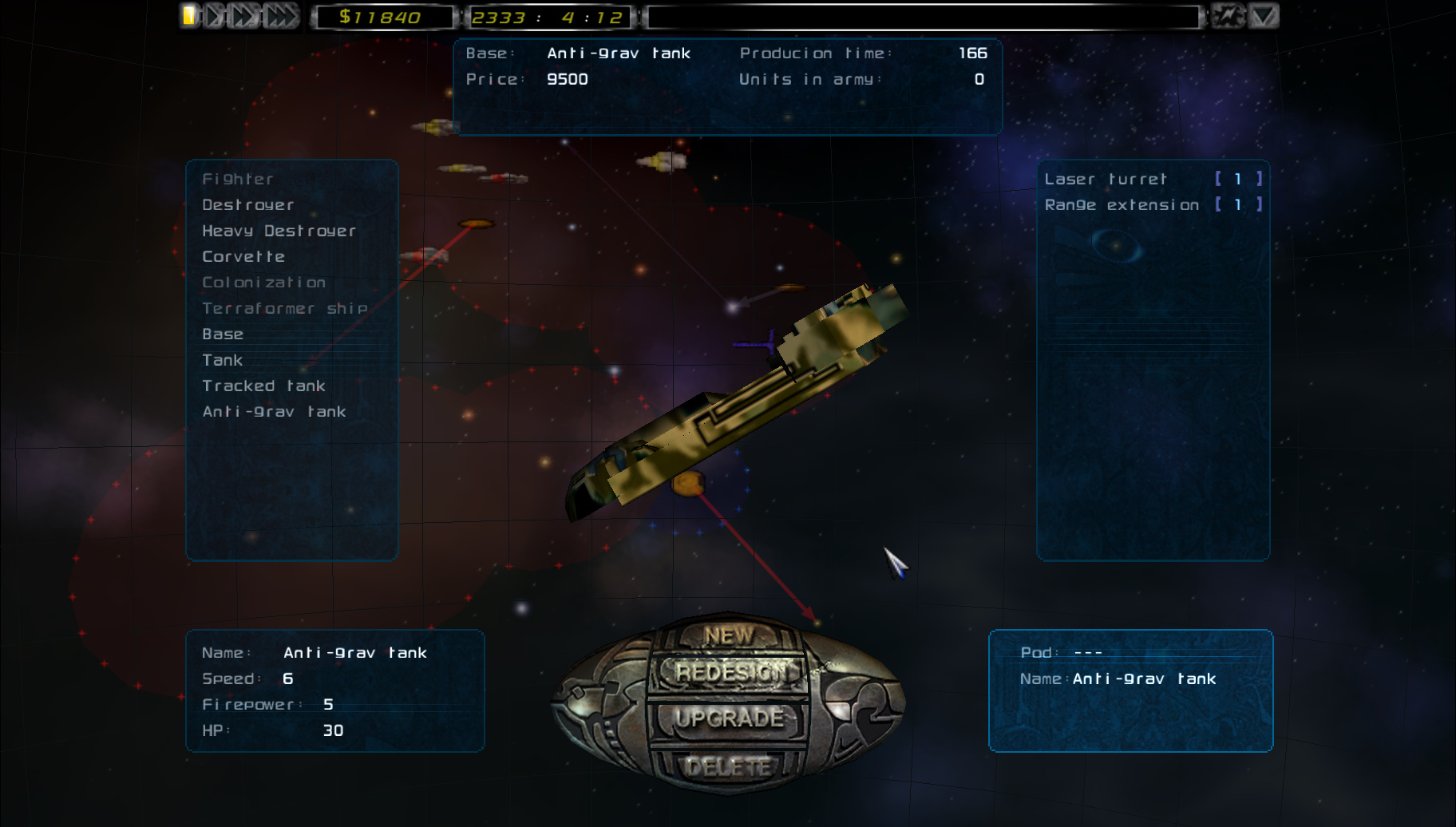The height and width of the screenshot is (827, 1456).
Task: Click the REDESIGN button
Action: [x=730, y=673]
